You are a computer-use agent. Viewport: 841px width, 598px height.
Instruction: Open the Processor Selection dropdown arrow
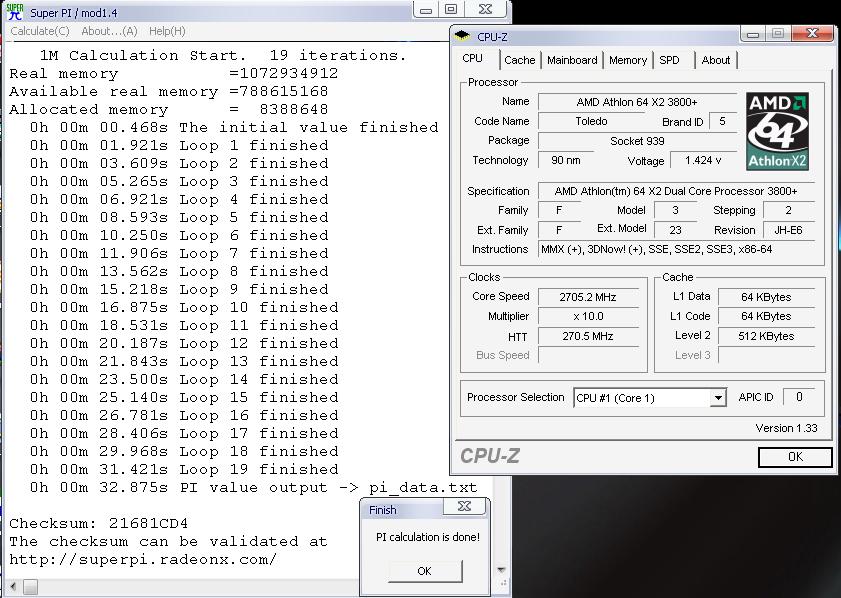click(718, 398)
